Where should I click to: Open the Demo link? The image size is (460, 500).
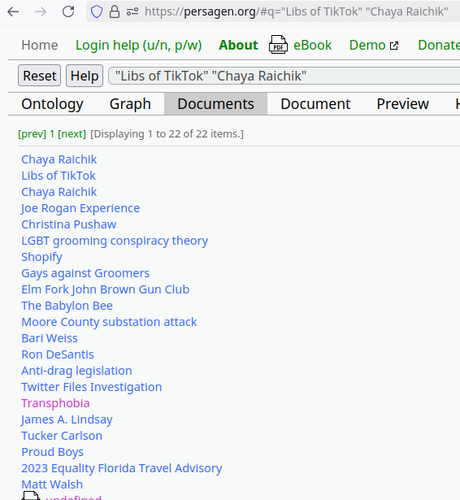tap(367, 45)
